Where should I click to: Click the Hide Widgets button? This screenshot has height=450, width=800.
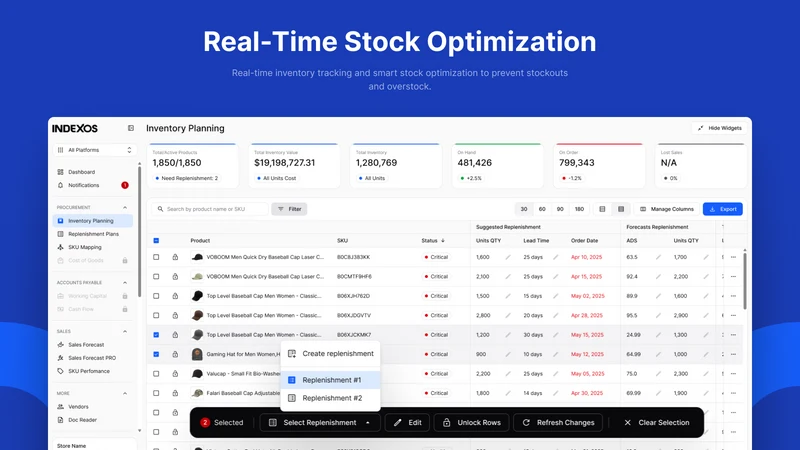click(720, 128)
